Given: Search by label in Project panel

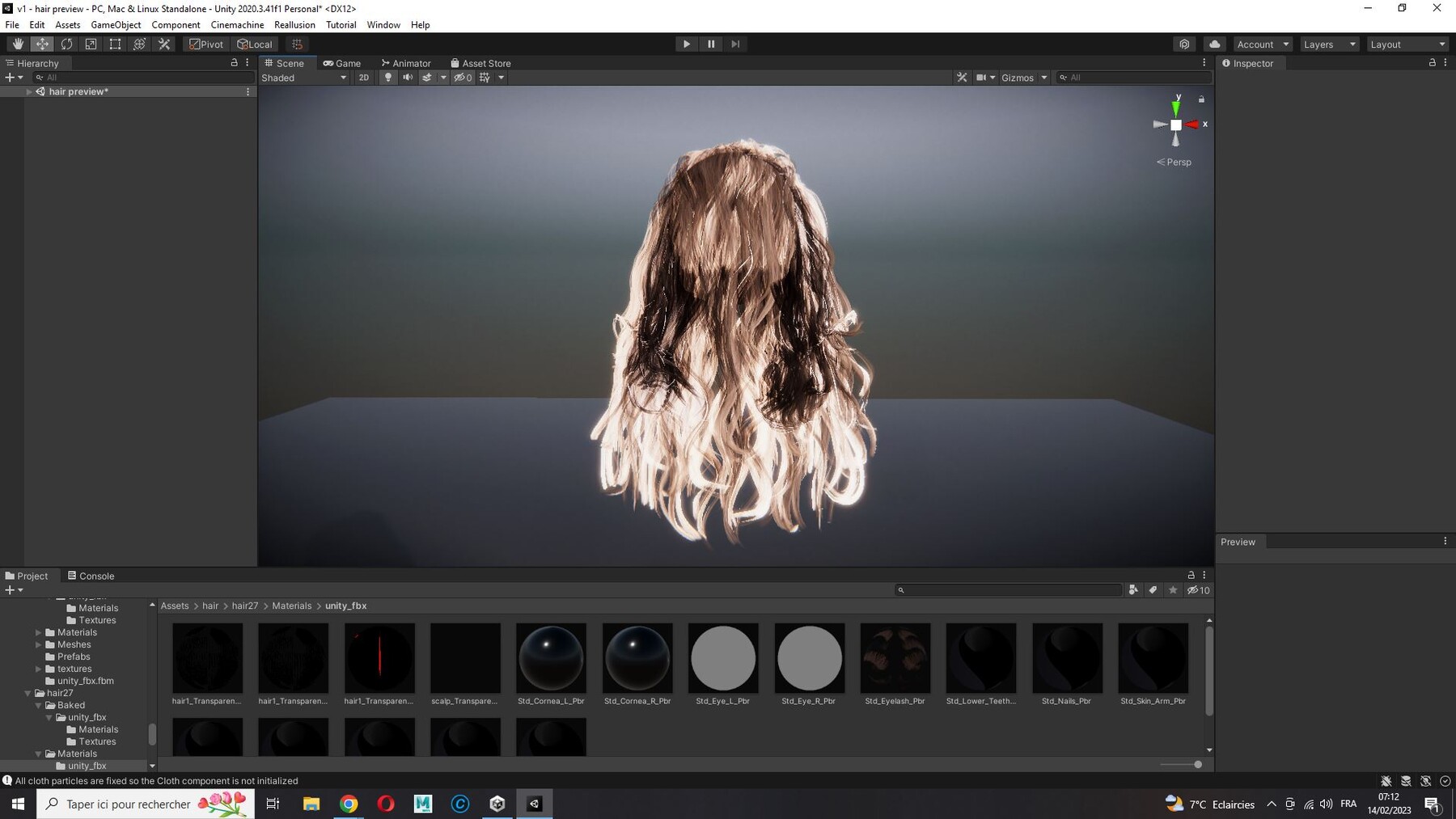Looking at the screenshot, I should [1153, 590].
